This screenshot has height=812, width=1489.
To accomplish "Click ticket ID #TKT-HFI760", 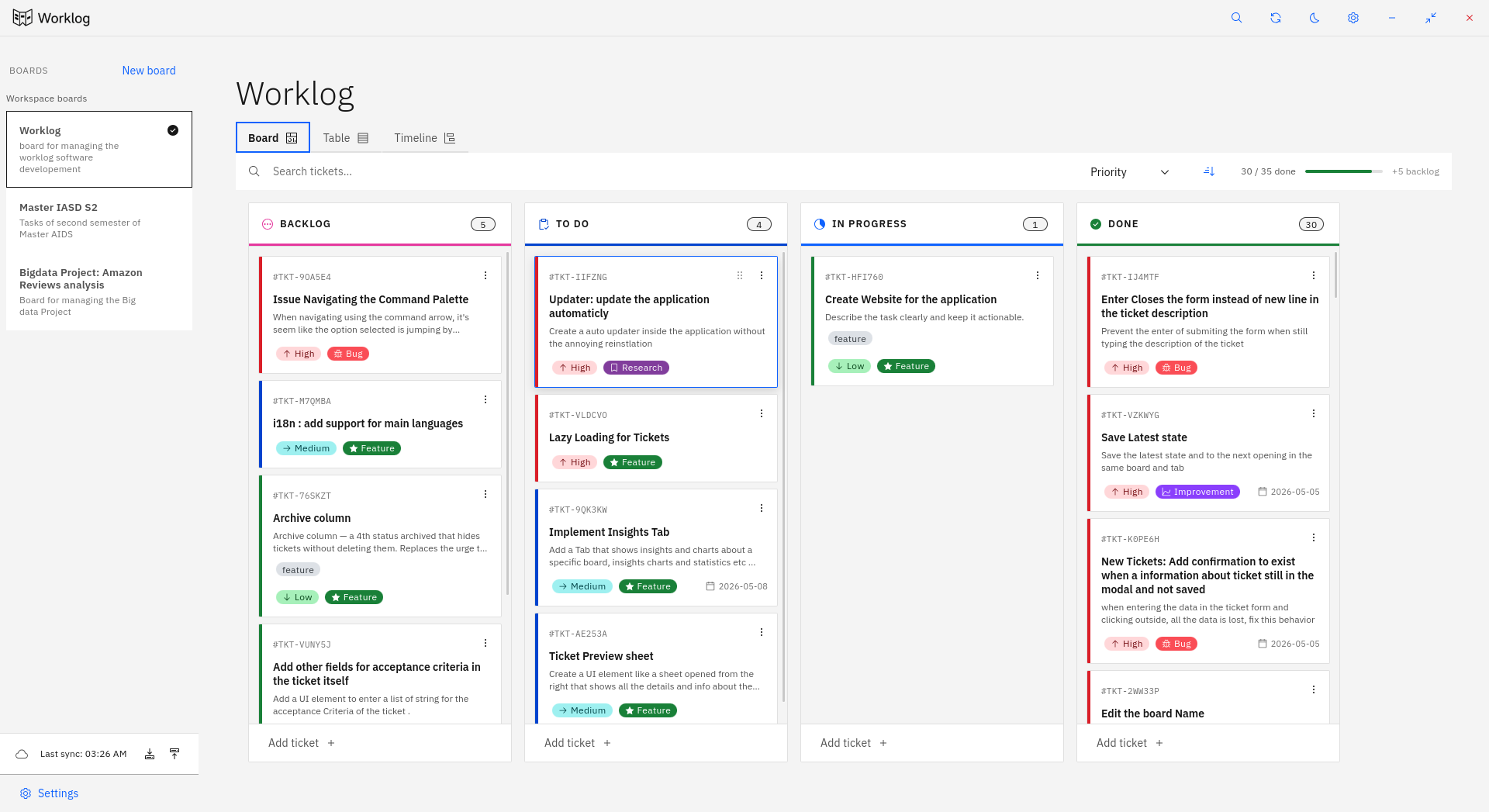I will tap(854, 277).
